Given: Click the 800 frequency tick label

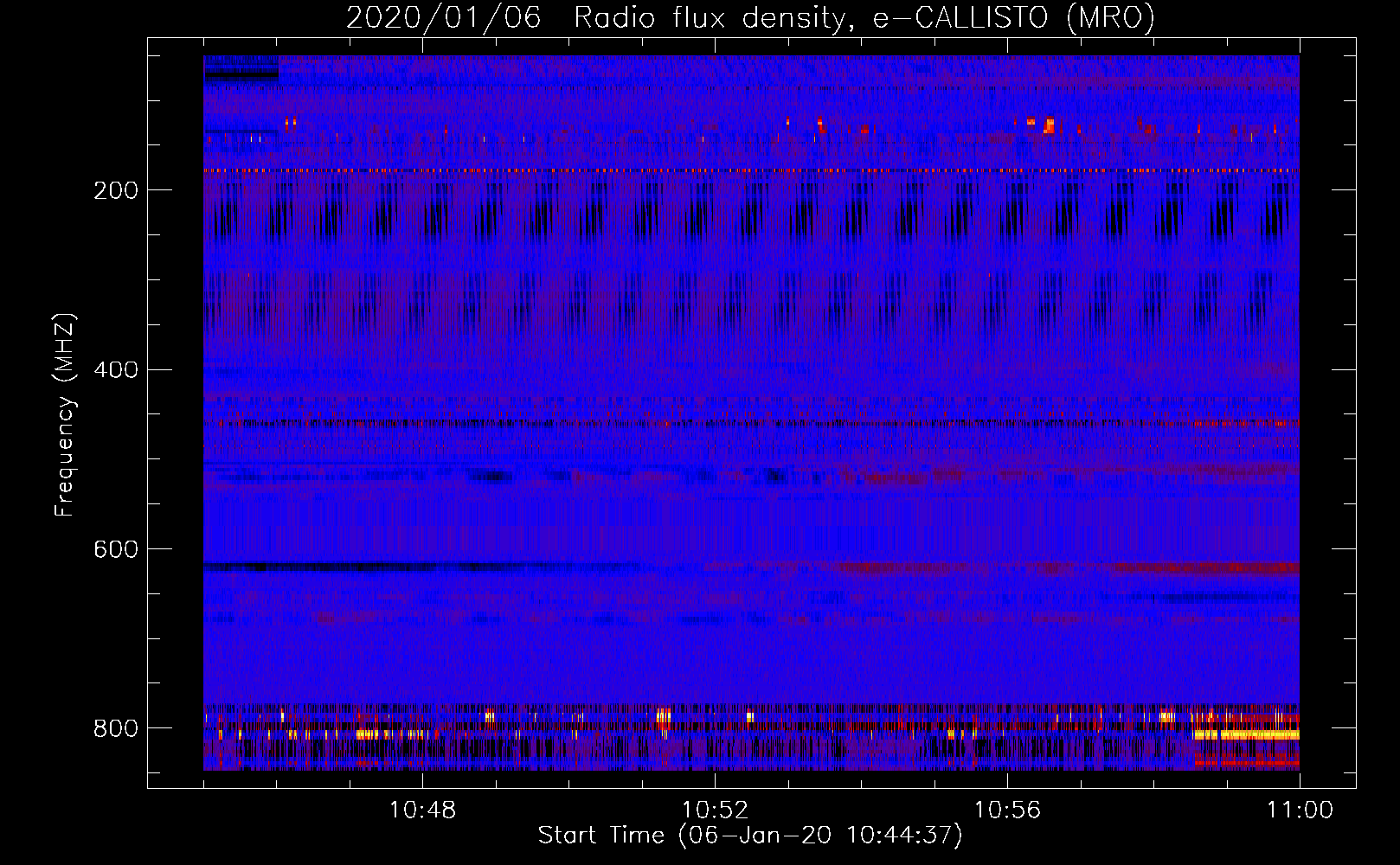Looking at the screenshot, I should 115,729.
